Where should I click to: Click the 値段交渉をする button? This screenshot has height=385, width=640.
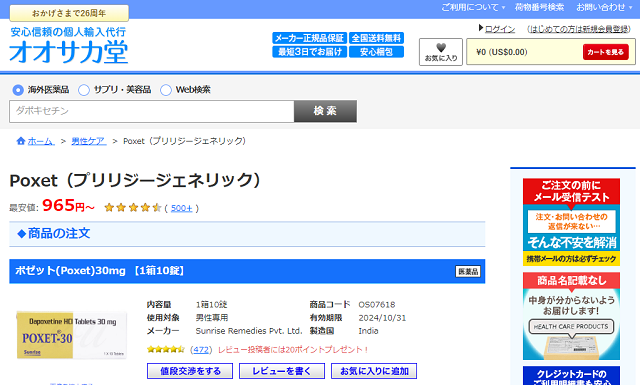tap(190, 371)
